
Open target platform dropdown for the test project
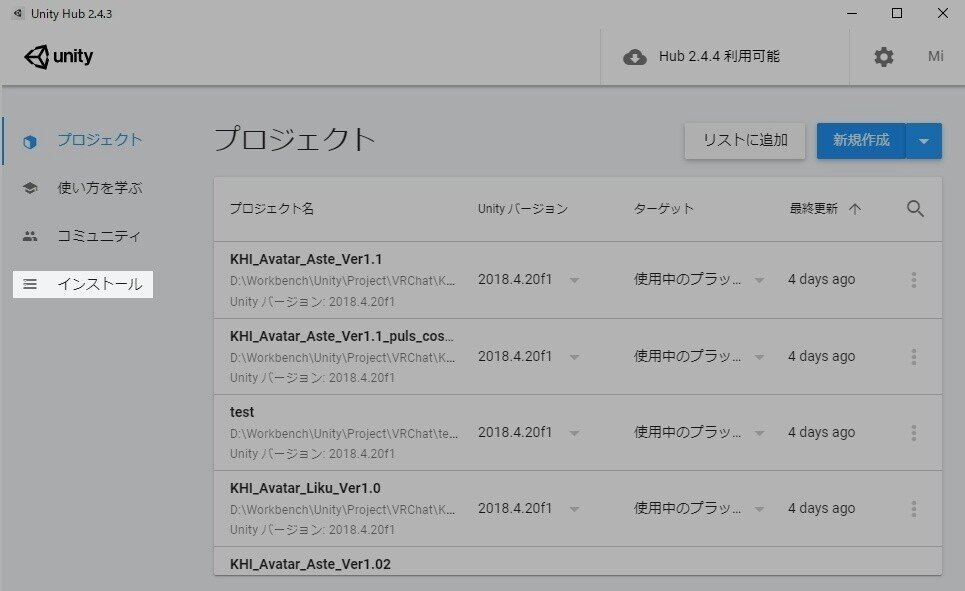point(759,432)
